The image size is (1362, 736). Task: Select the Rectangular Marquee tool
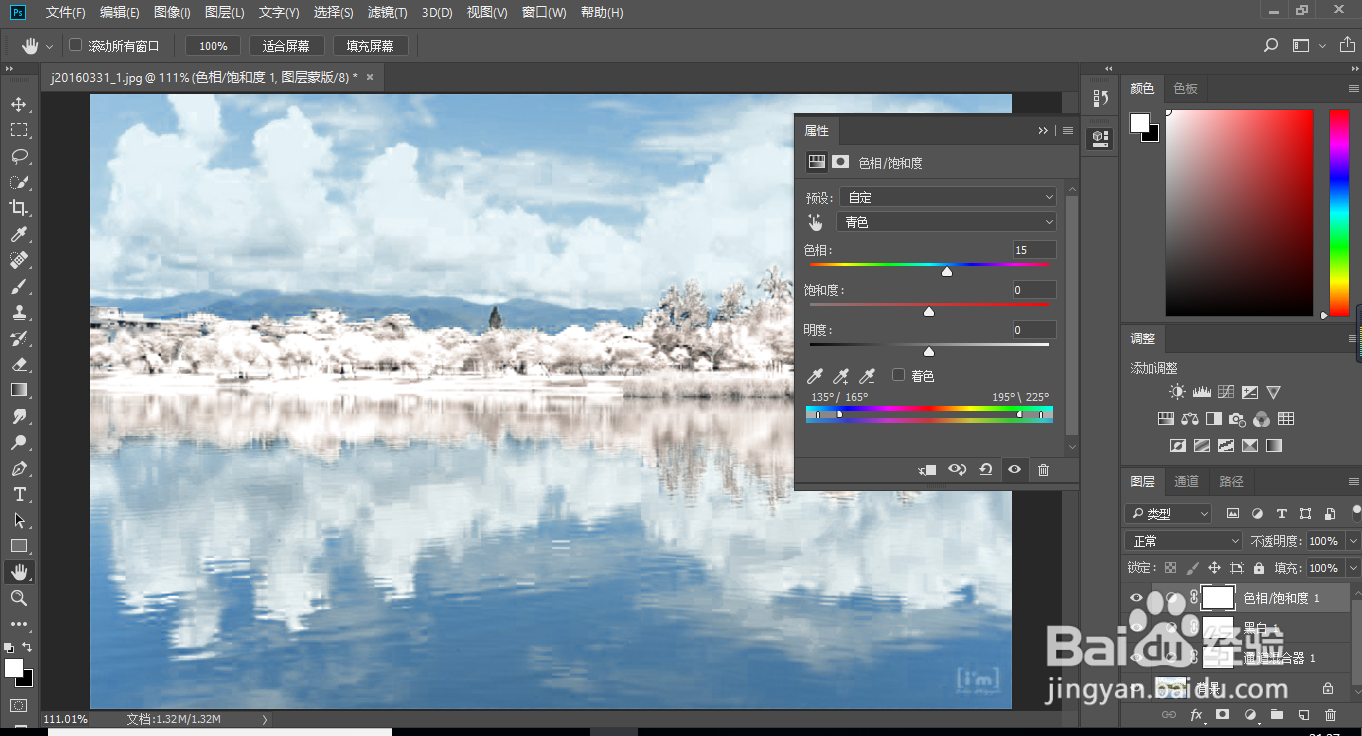coord(19,130)
